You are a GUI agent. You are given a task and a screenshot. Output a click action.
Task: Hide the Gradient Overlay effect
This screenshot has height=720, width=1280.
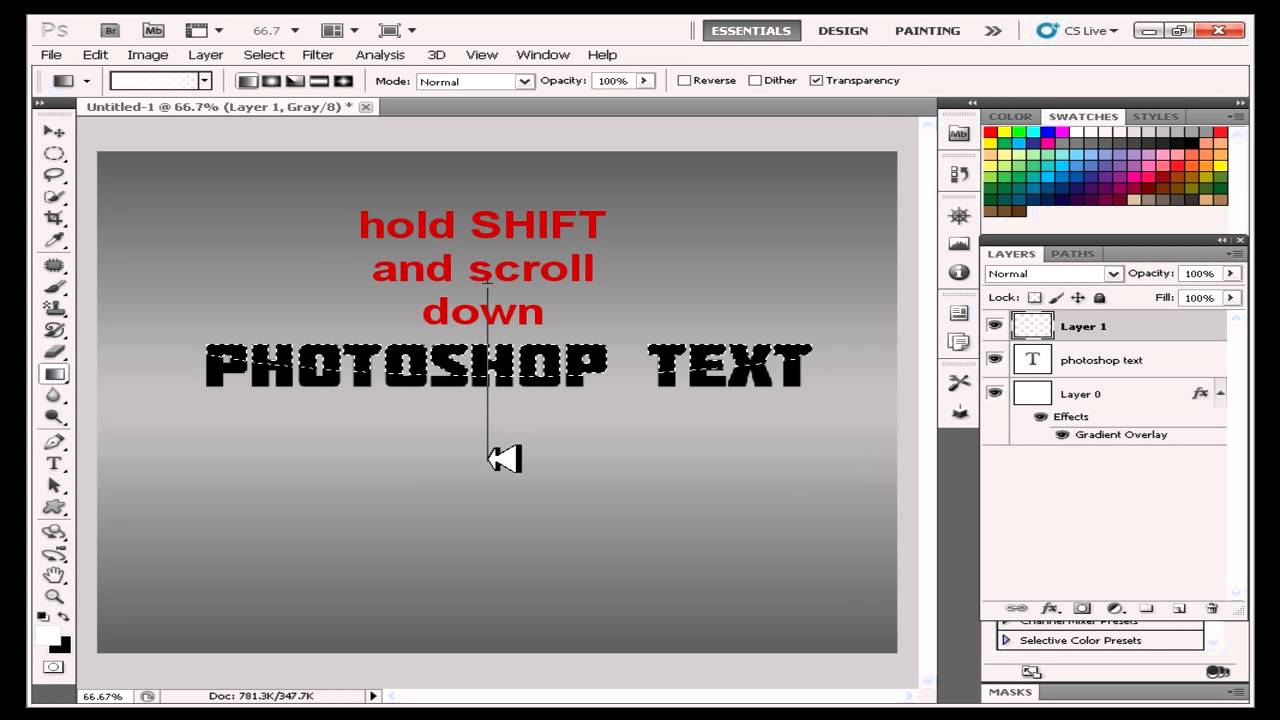pos(1062,435)
